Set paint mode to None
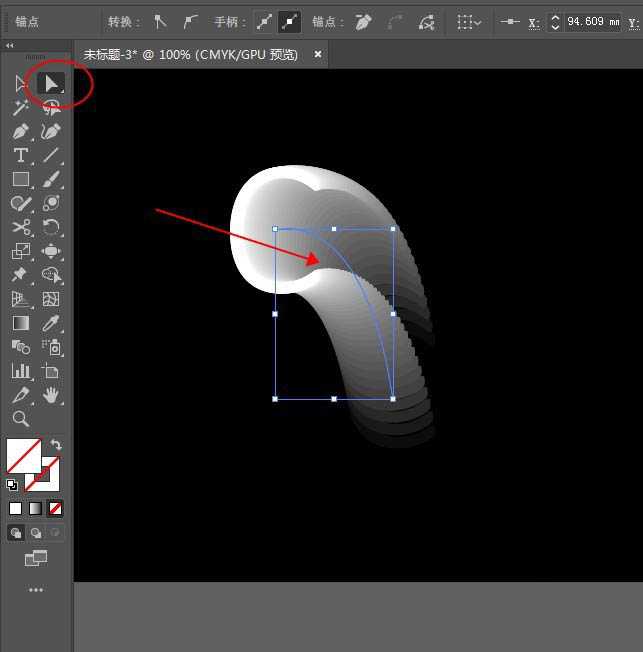This screenshot has width=643, height=652. coord(55,508)
